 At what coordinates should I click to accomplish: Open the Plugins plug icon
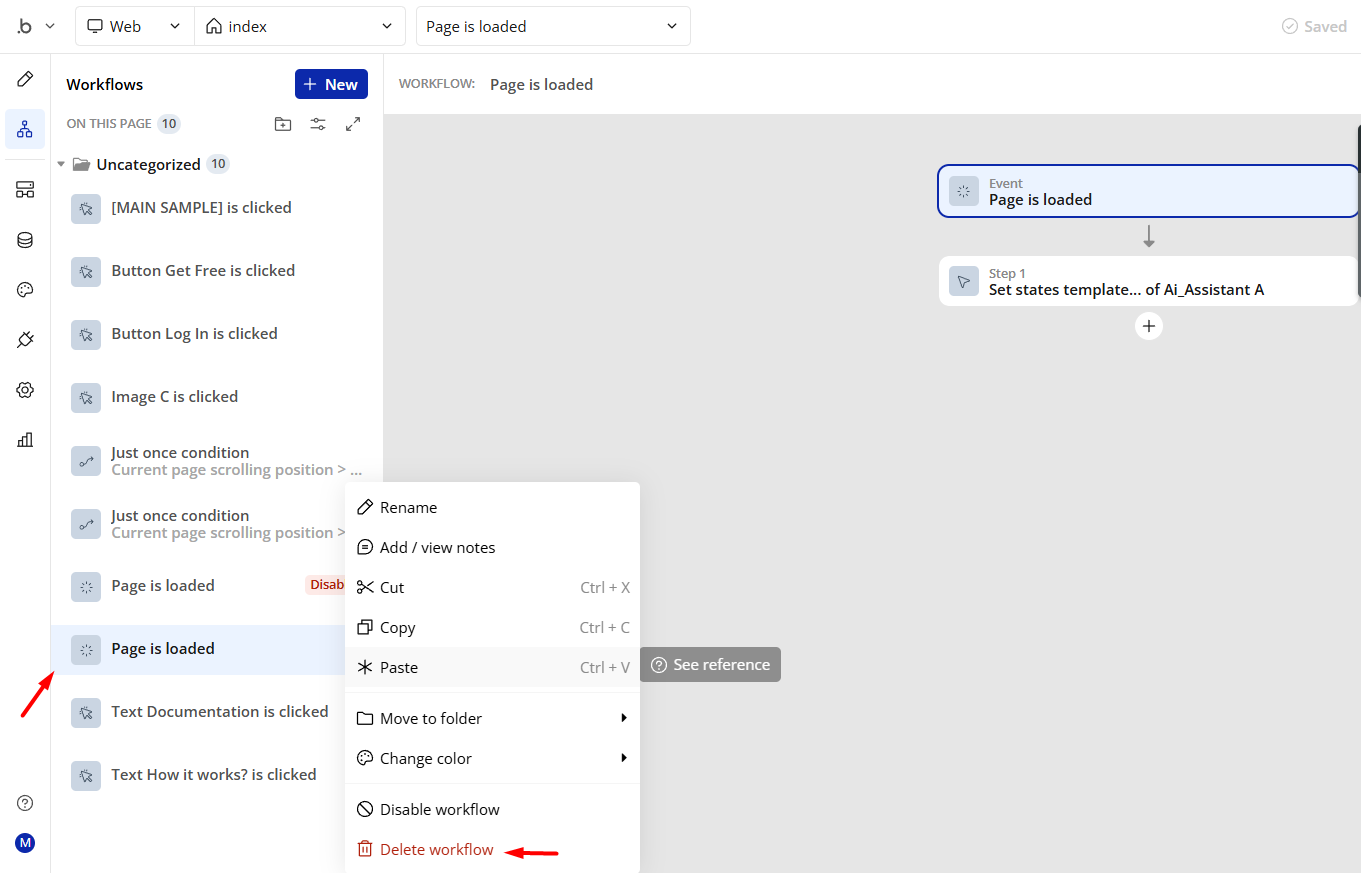click(x=25, y=340)
